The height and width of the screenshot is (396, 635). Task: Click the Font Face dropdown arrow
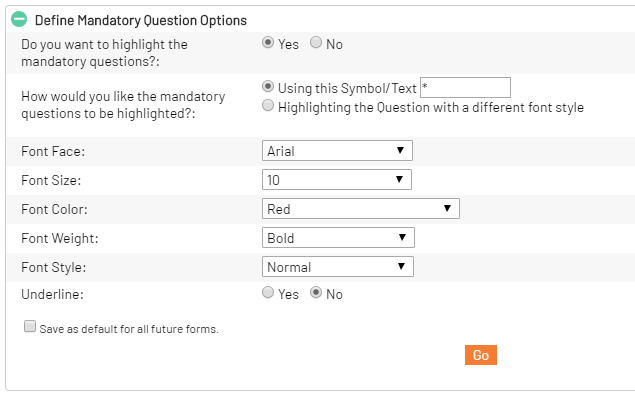click(x=400, y=150)
